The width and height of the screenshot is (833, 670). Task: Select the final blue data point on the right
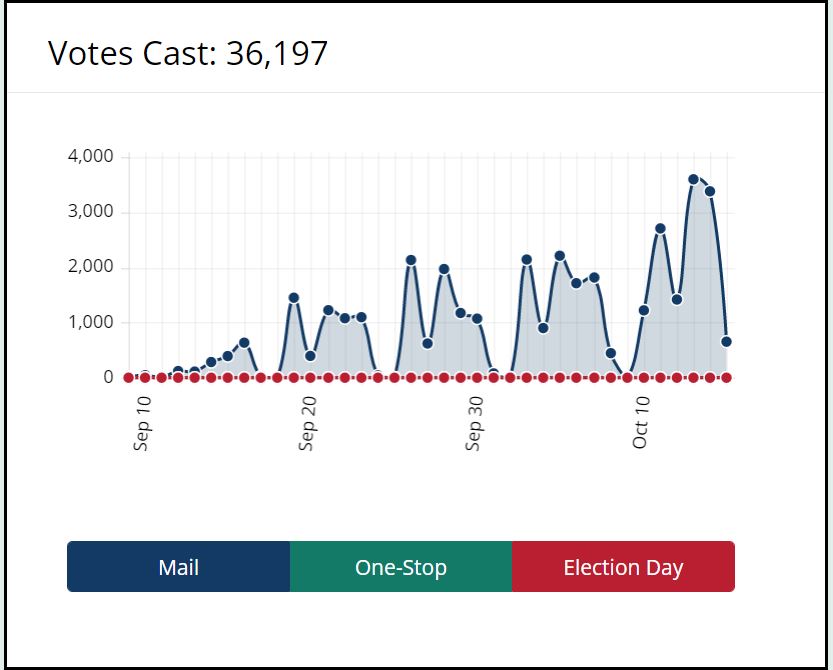click(726, 342)
